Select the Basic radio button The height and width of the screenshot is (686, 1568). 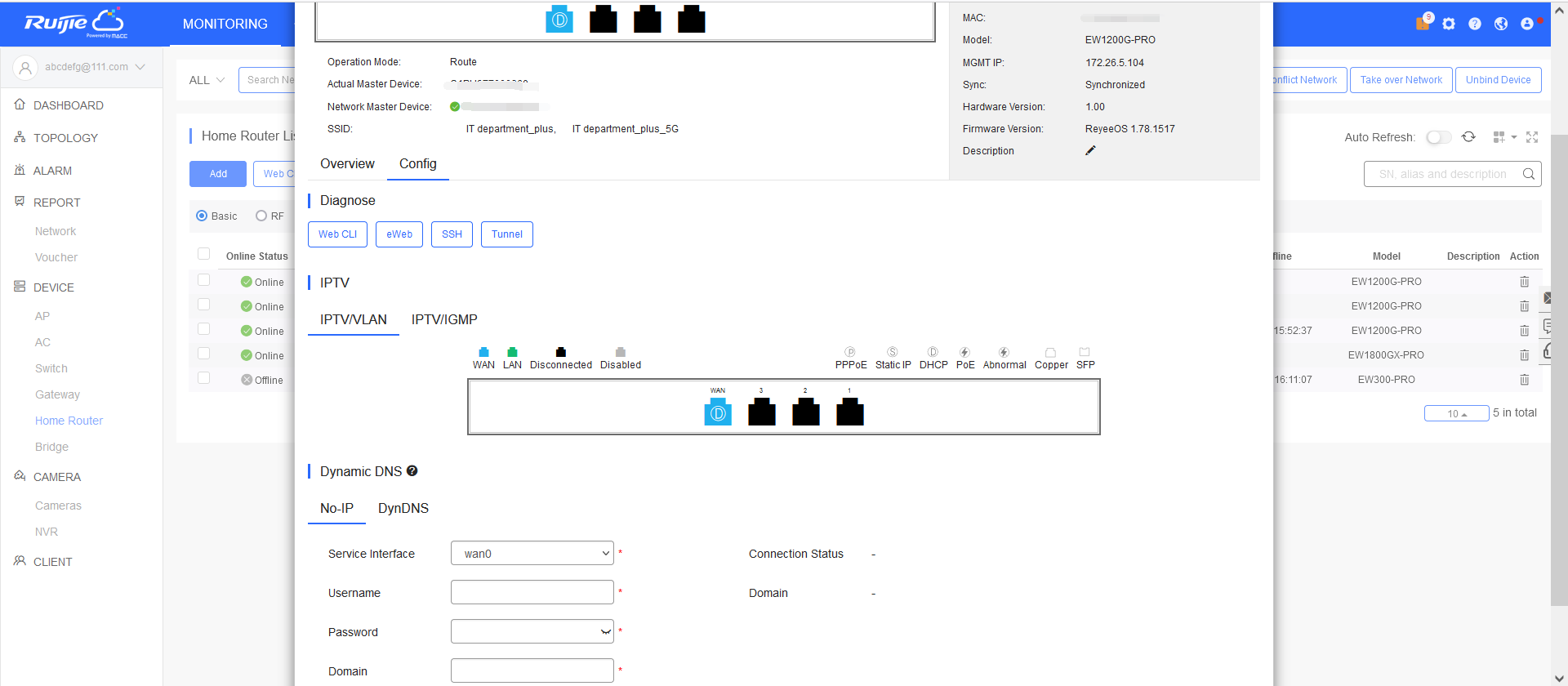[202, 216]
